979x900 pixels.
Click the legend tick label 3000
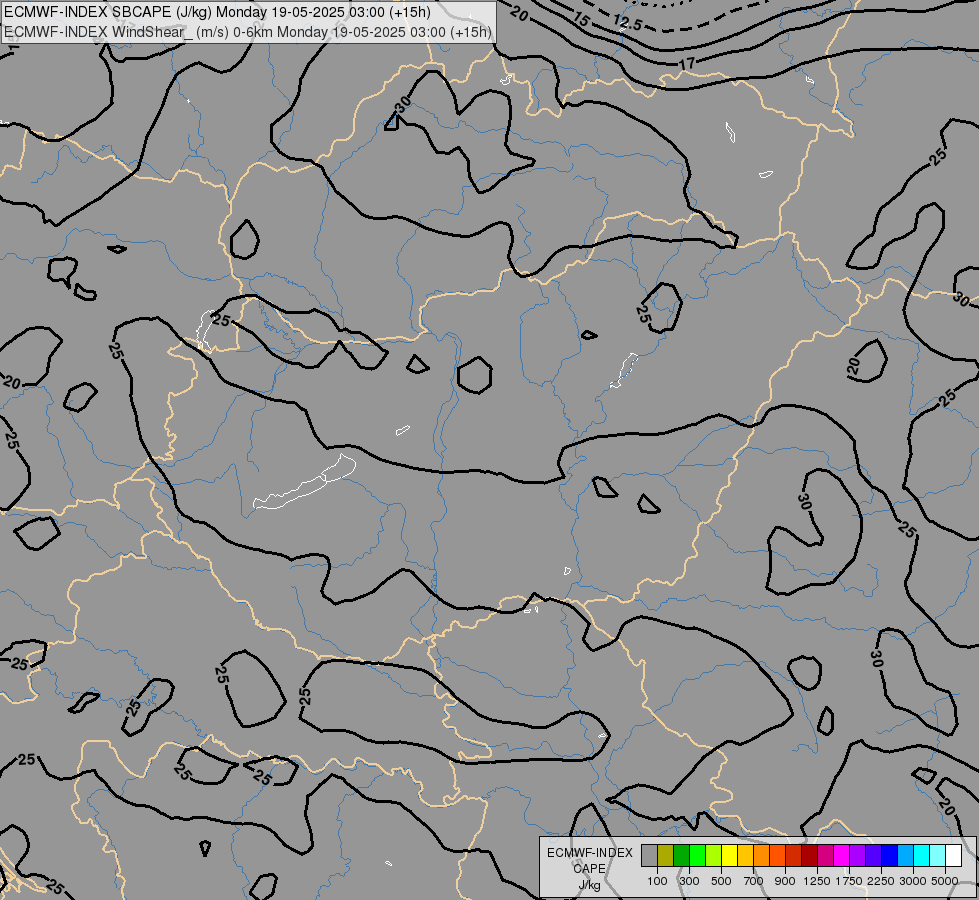point(913,881)
